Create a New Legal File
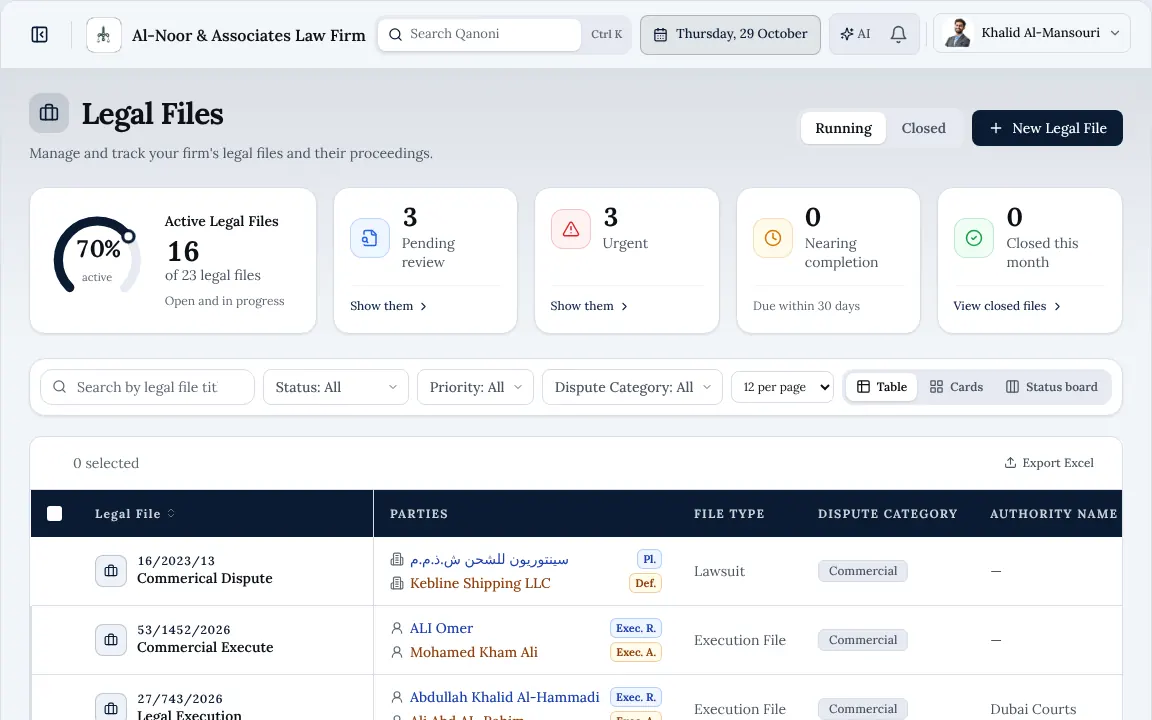The width and height of the screenshot is (1152, 720). 1047,128
